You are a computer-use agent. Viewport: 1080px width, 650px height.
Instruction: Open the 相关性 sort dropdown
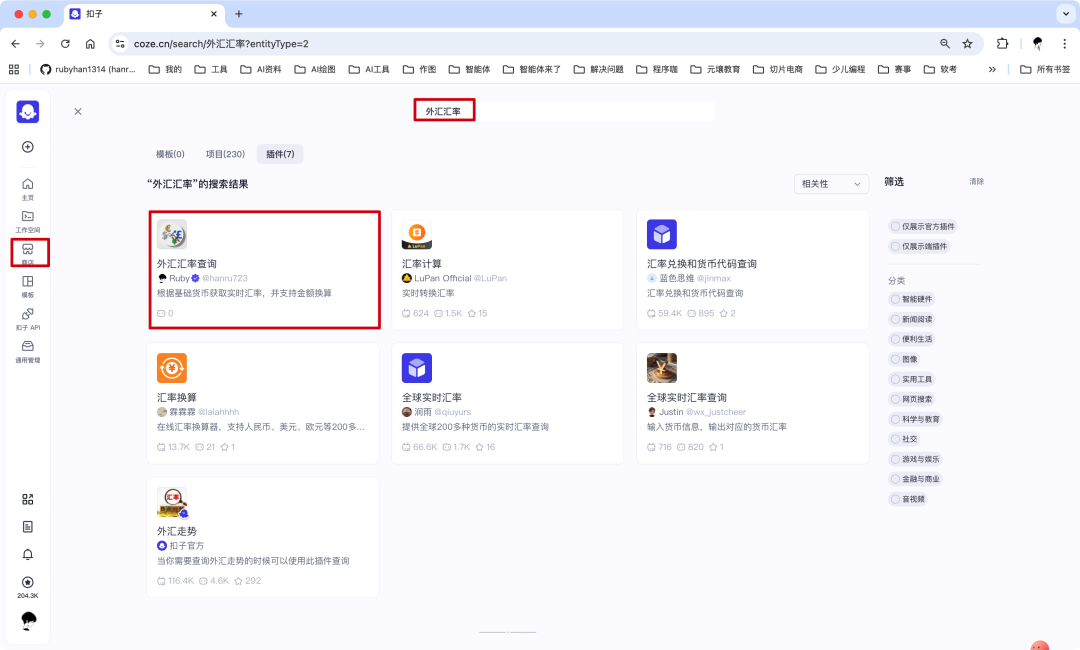click(831, 184)
